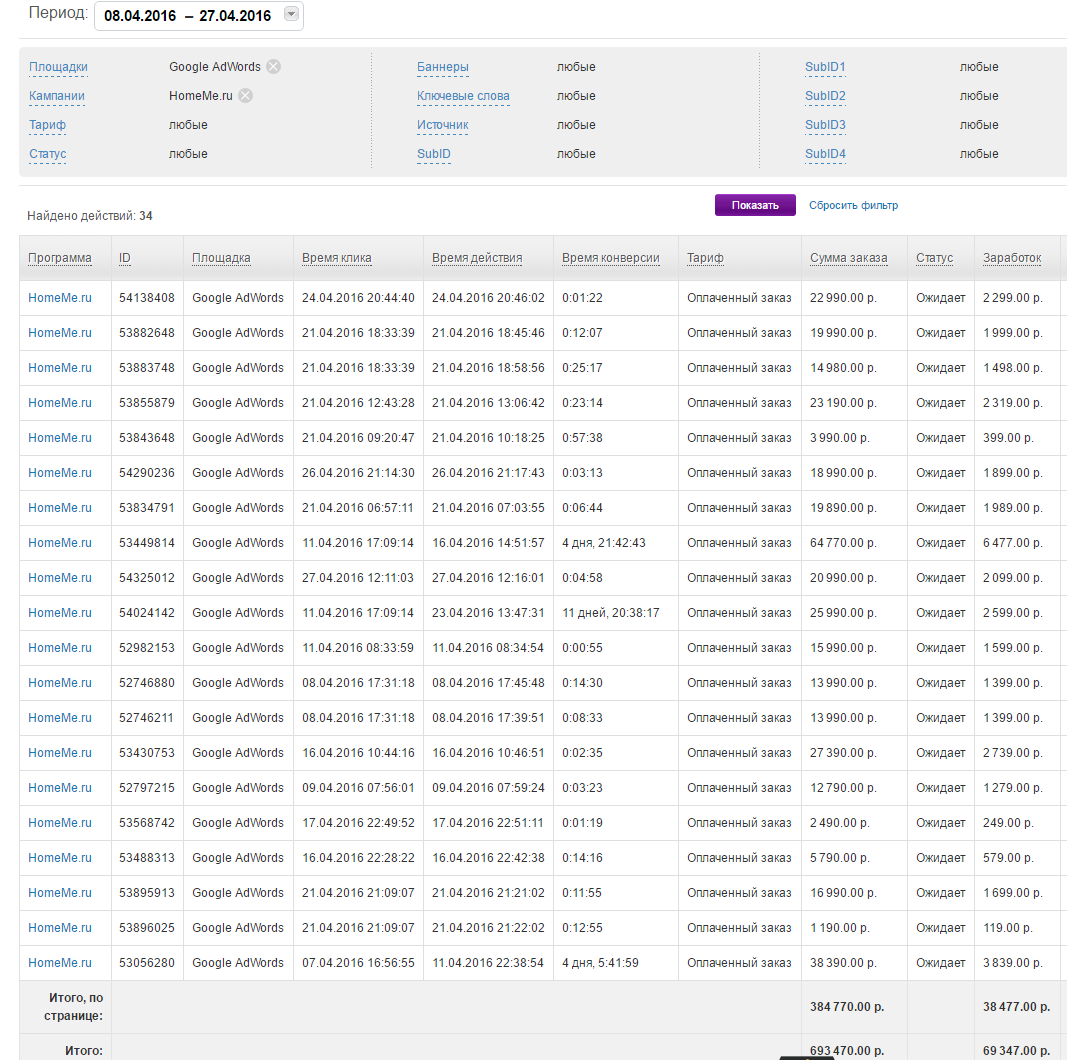Open HomeMe.ru link in row ID 54138408

[x=60, y=298]
